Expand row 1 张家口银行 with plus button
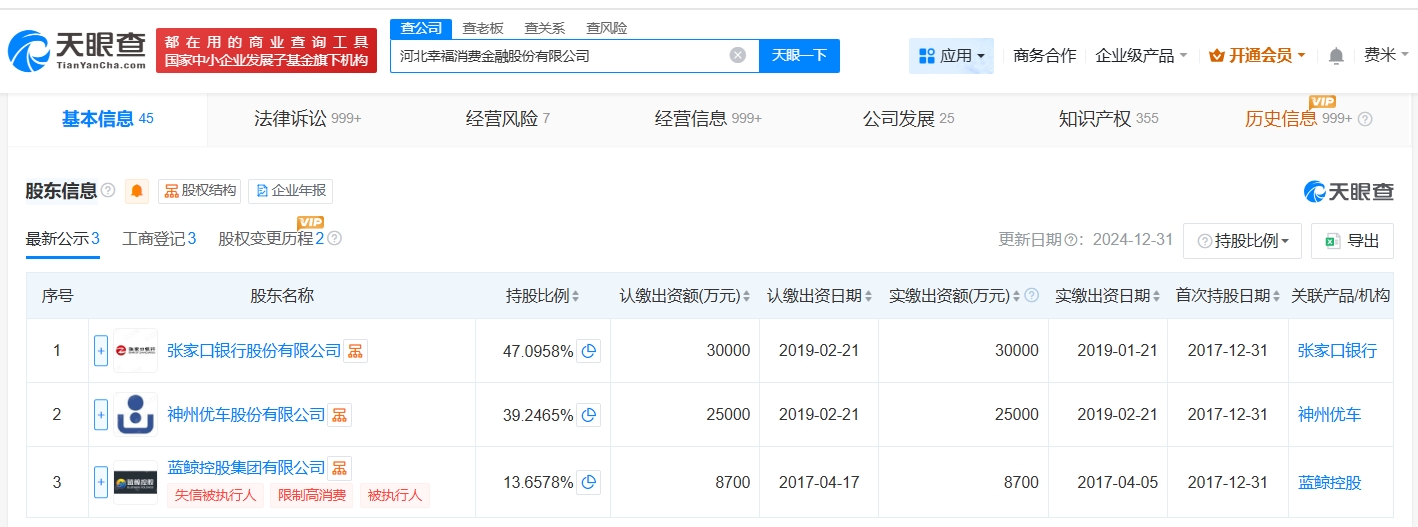This screenshot has width=1418, height=527. 101,351
